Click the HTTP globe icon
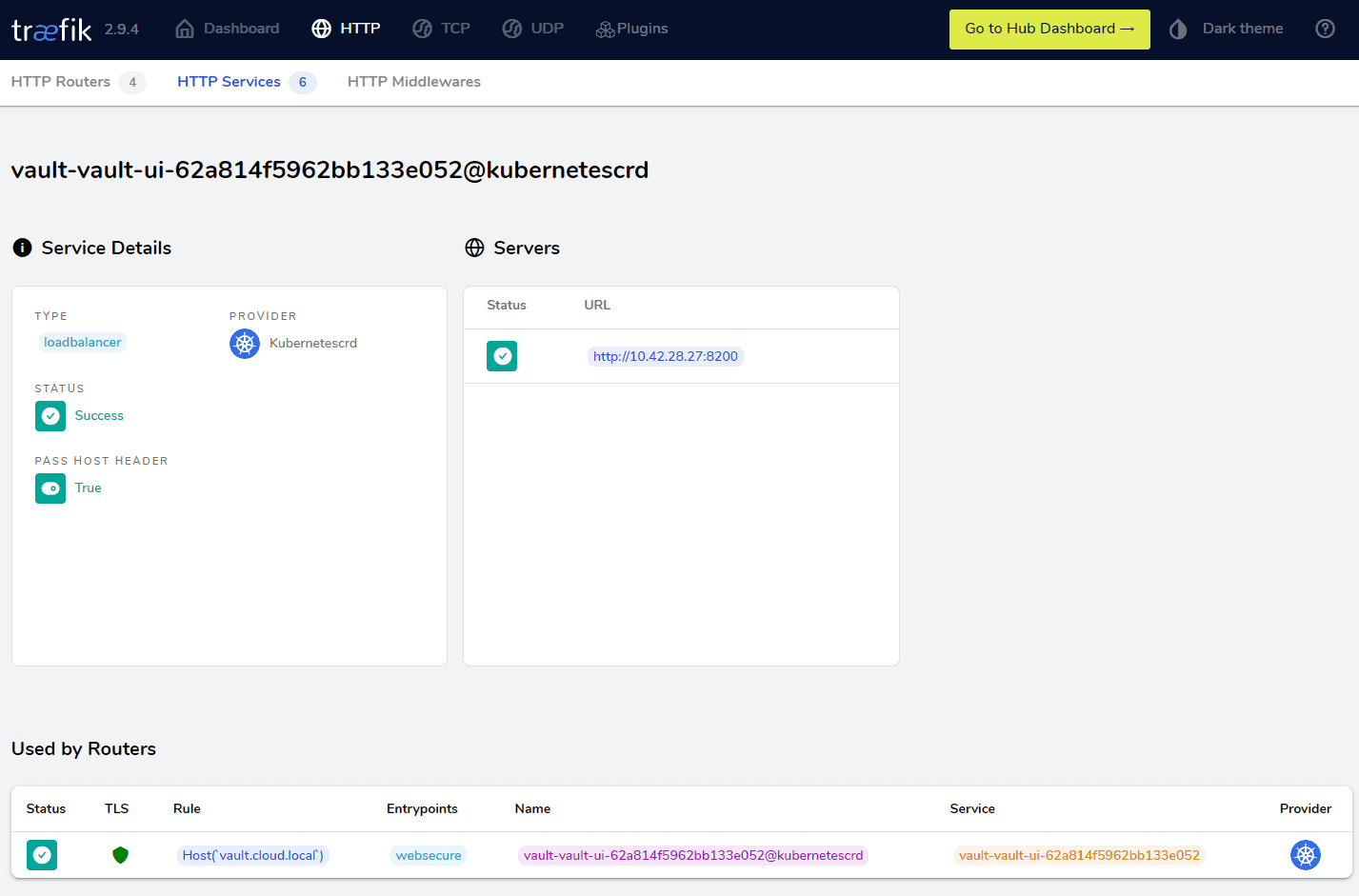Viewport: 1359px width, 896px height. [x=322, y=29]
